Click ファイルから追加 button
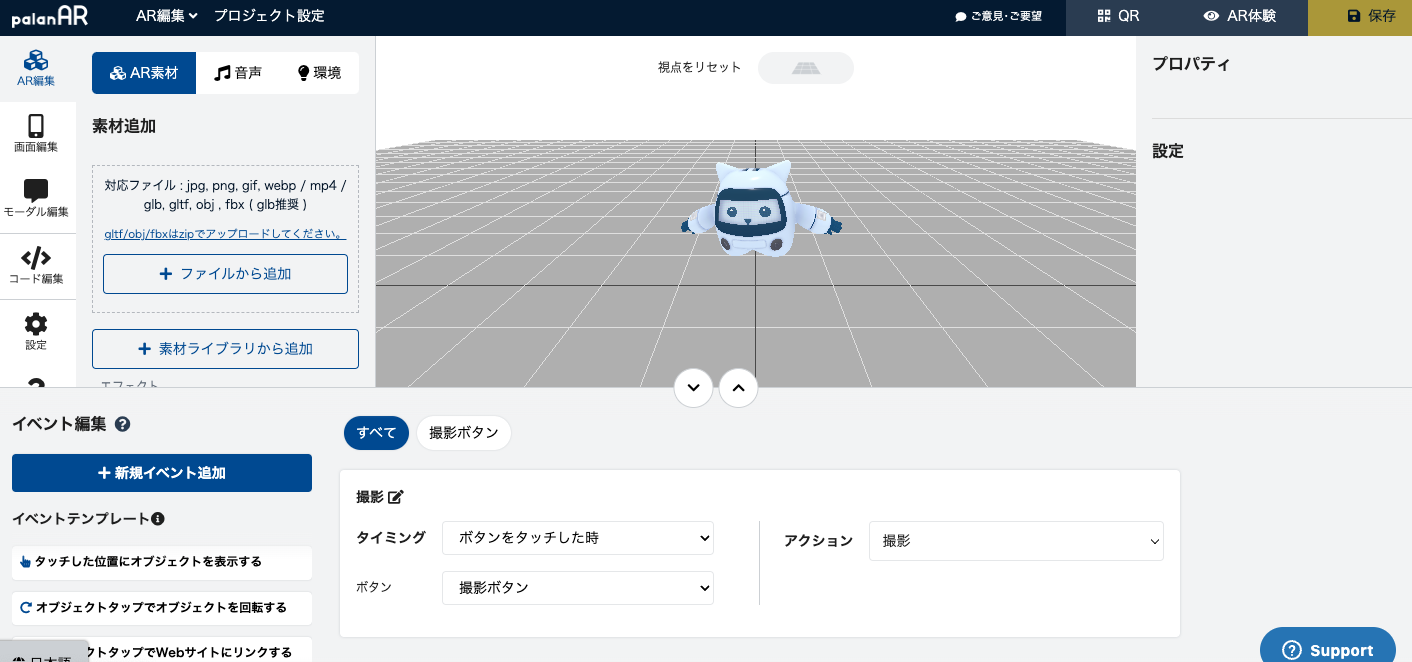 coord(225,274)
